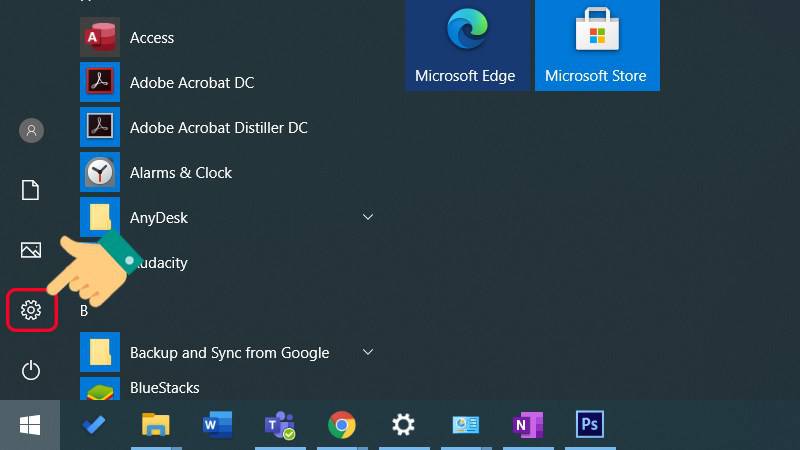Image resolution: width=800 pixels, height=450 pixels.
Task: Open the contact card app on taskbar
Action: (x=465, y=424)
